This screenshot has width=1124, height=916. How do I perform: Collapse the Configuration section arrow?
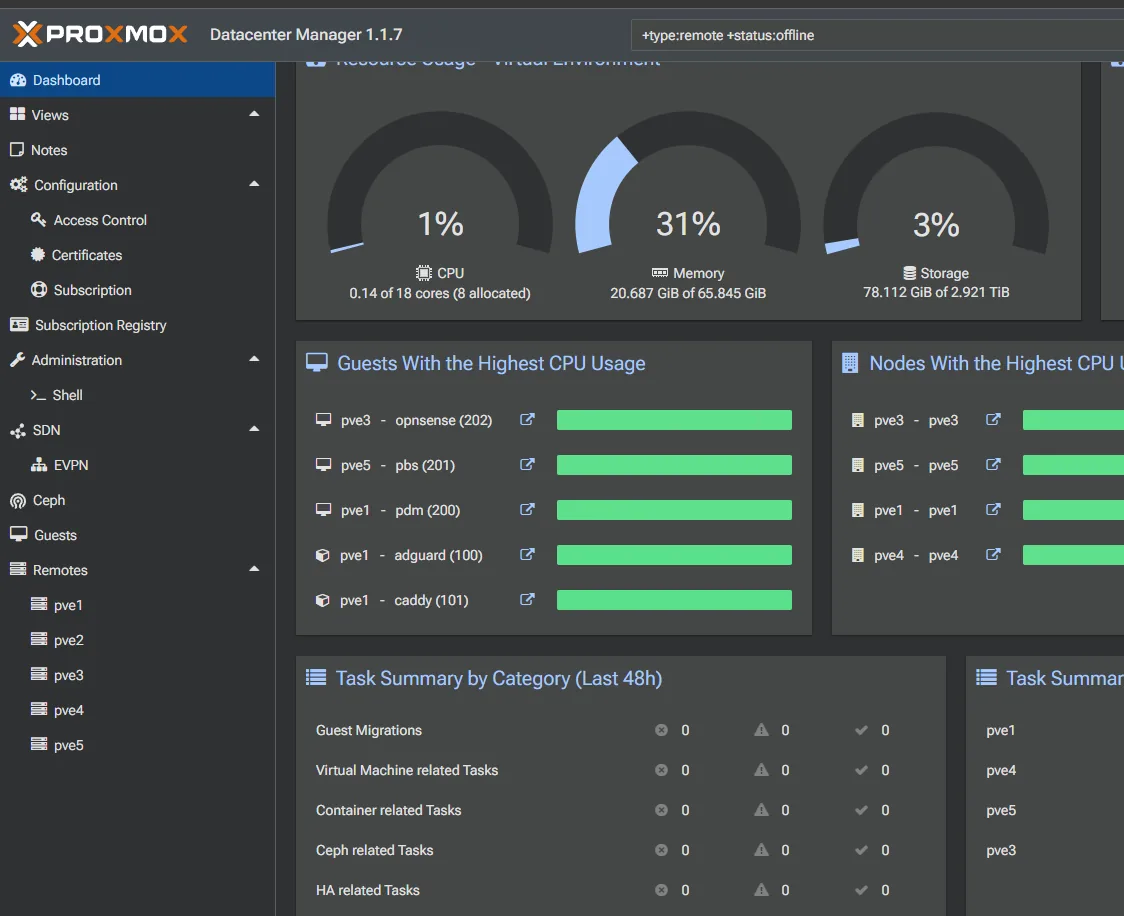click(x=254, y=184)
